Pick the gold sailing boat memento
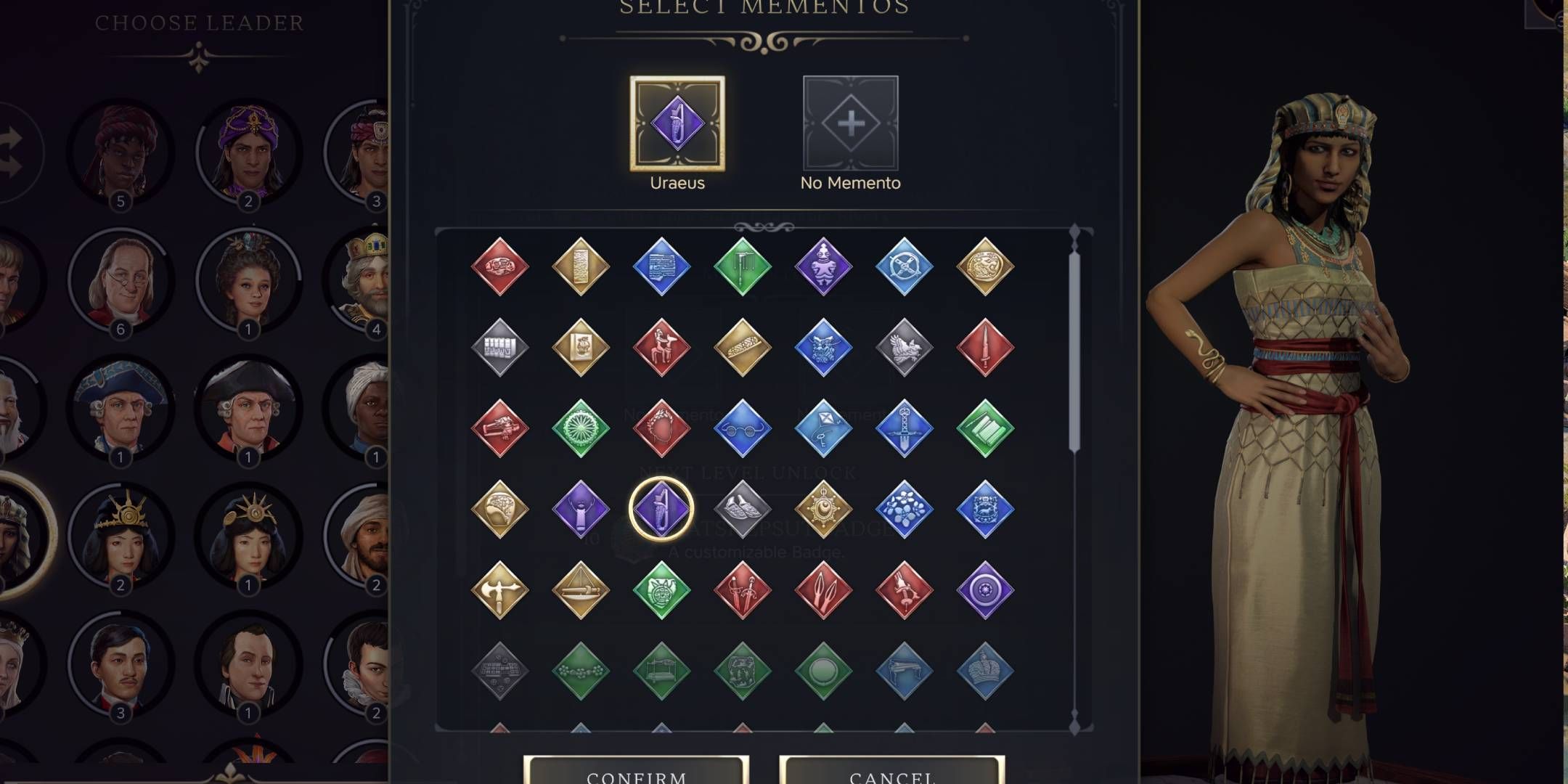Screen dimensions: 1568x784 [580, 589]
